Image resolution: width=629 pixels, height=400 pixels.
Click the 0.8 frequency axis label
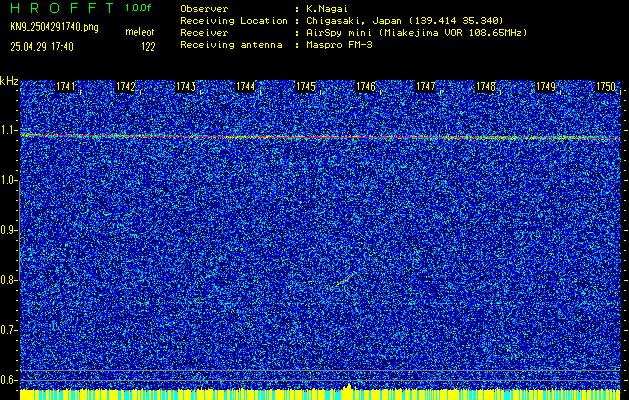click(x=8, y=280)
